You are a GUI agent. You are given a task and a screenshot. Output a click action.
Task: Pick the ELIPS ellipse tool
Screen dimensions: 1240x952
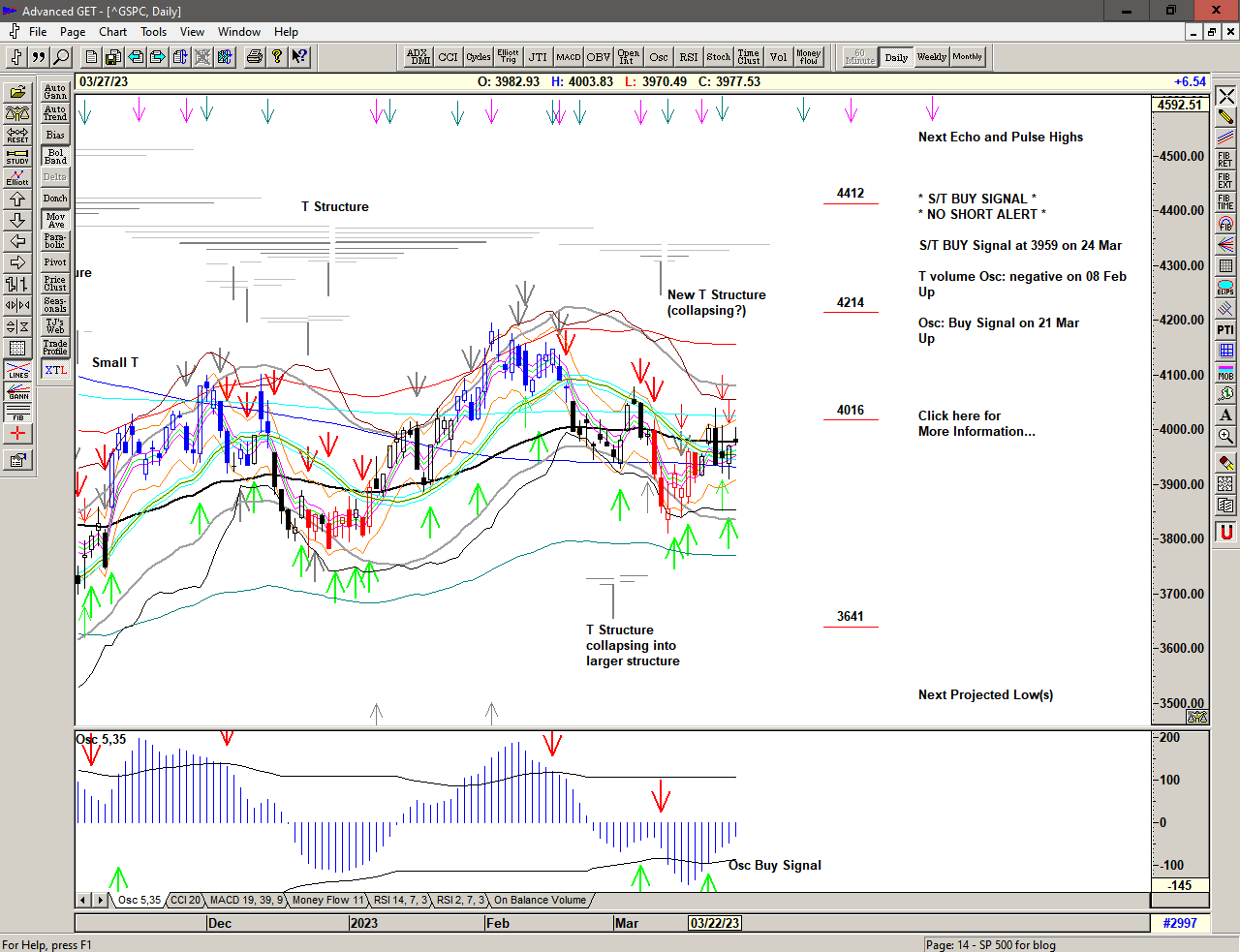pyautogui.click(x=1225, y=288)
